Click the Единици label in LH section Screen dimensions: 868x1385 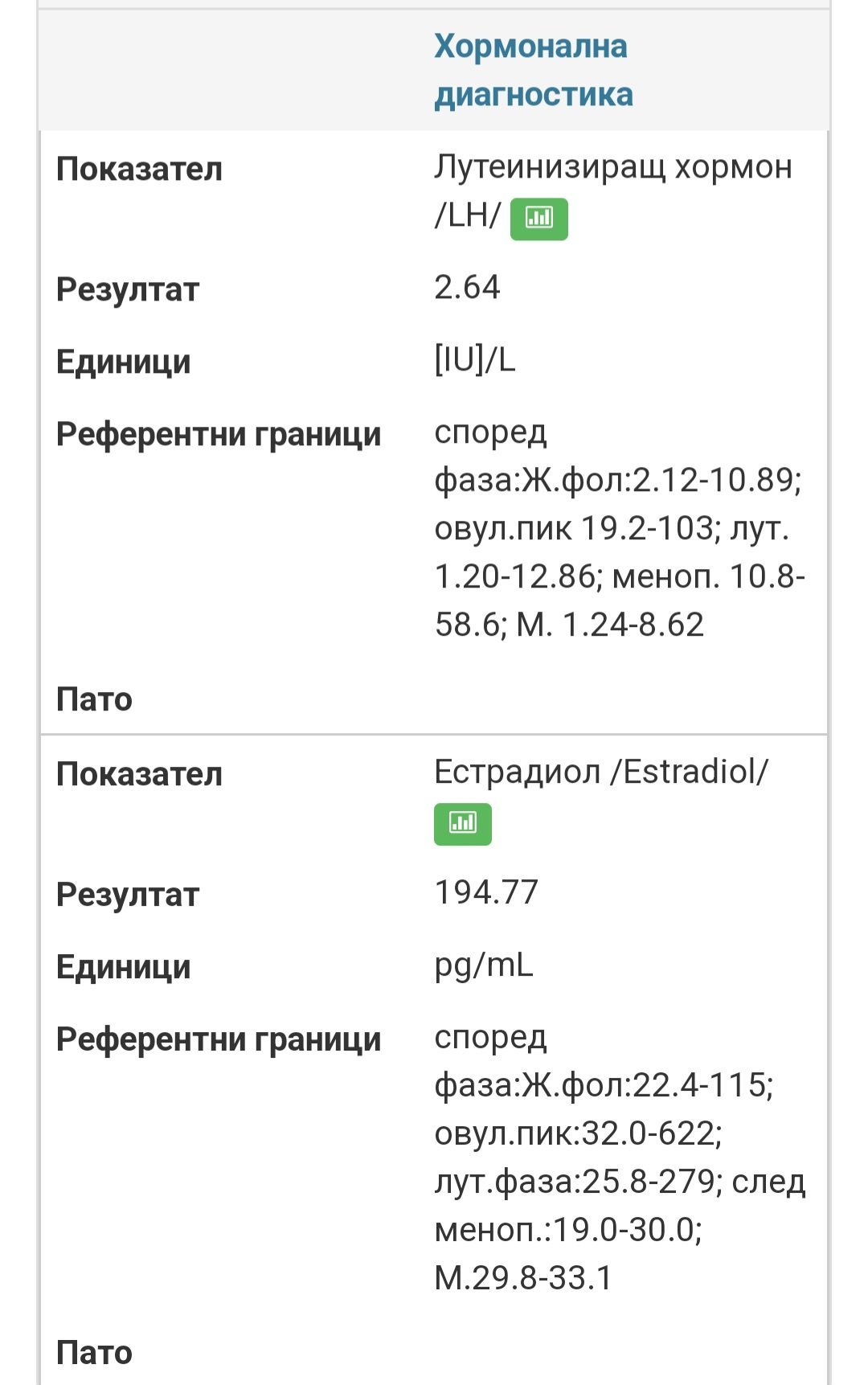[x=124, y=362]
